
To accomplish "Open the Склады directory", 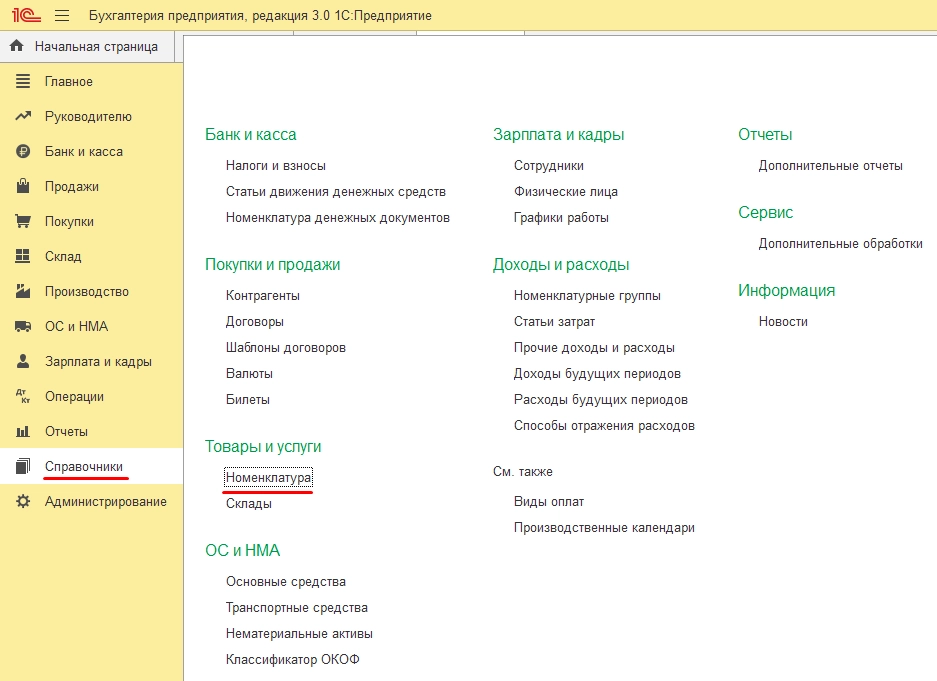I will pyautogui.click(x=249, y=504).
